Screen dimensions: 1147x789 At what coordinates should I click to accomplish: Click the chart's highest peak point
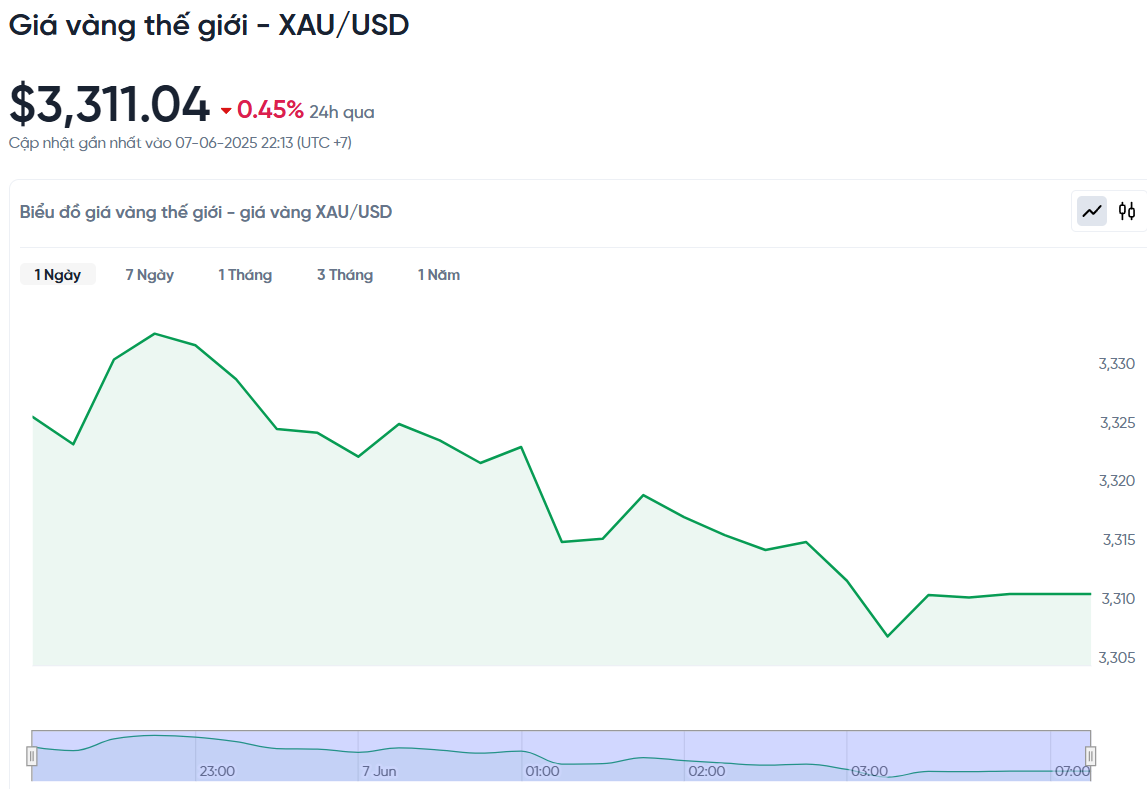tap(155, 334)
